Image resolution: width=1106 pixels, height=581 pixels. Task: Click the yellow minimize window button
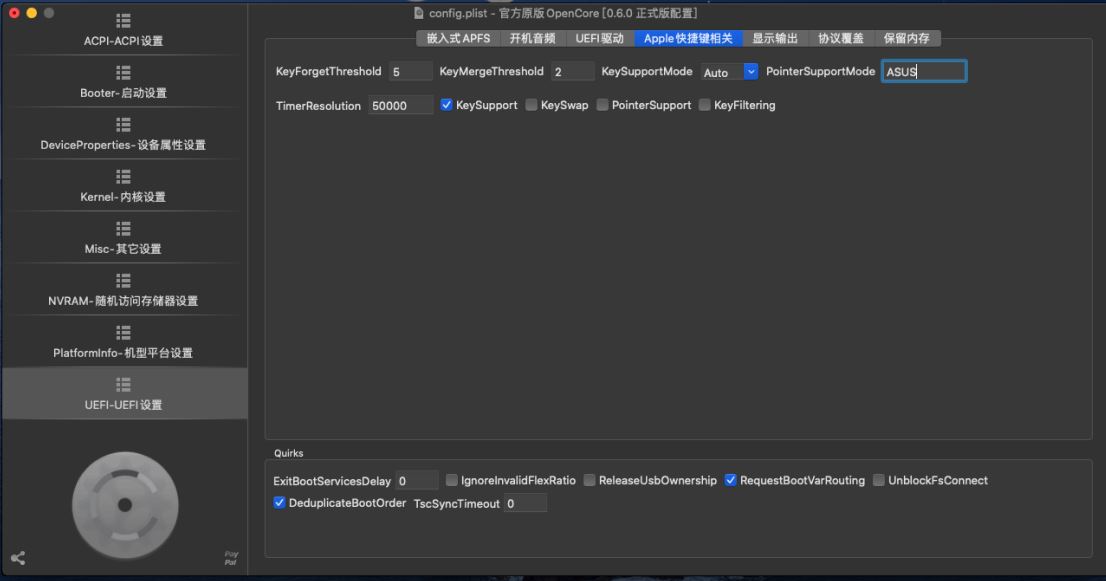[31, 13]
